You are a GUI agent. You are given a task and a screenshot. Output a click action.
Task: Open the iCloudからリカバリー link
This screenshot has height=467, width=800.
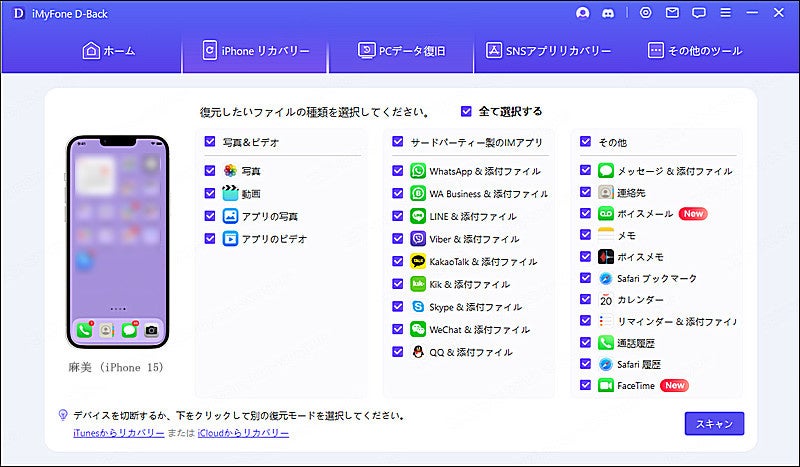[x=243, y=433]
